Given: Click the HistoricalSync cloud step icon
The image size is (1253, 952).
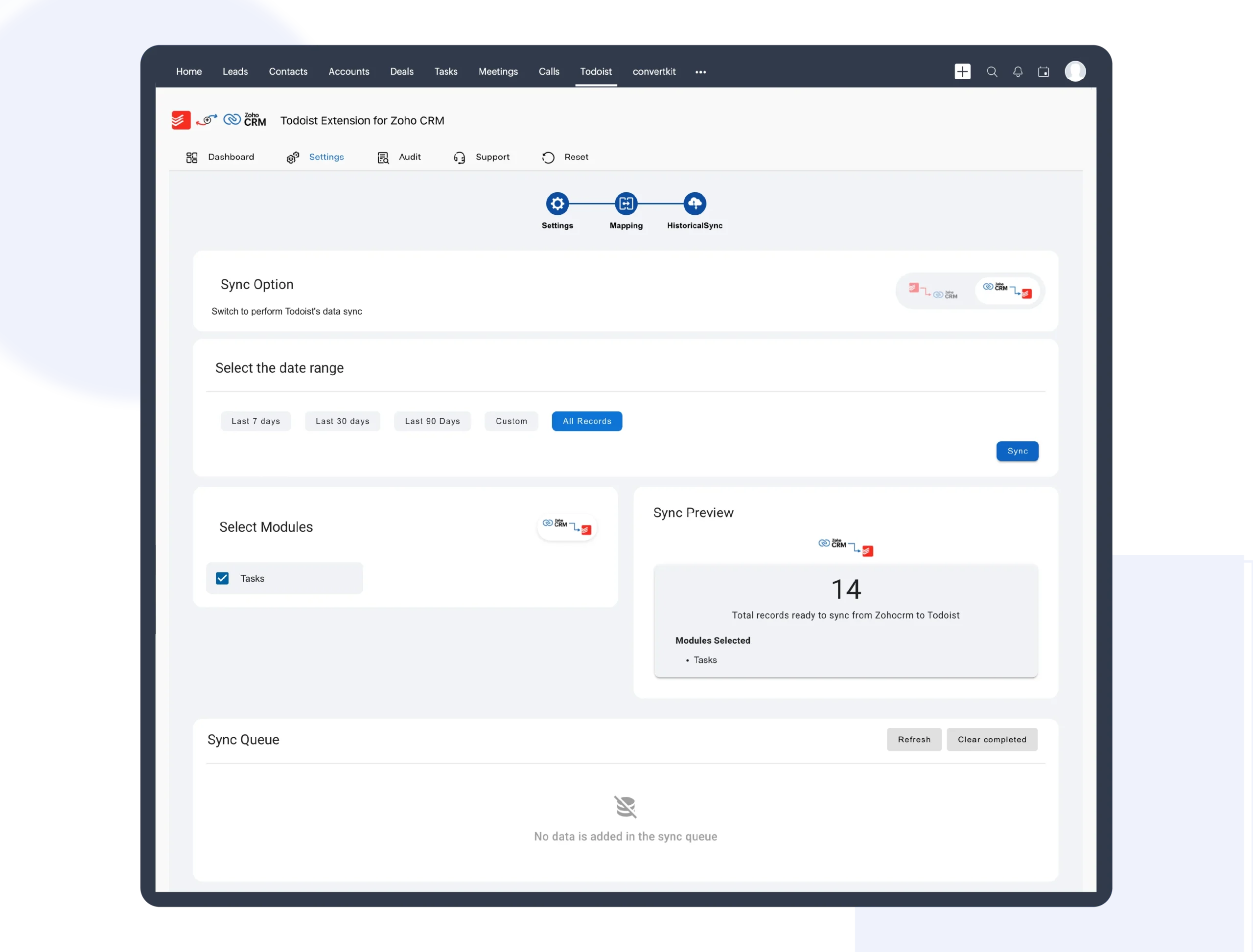Looking at the screenshot, I should click(x=695, y=204).
